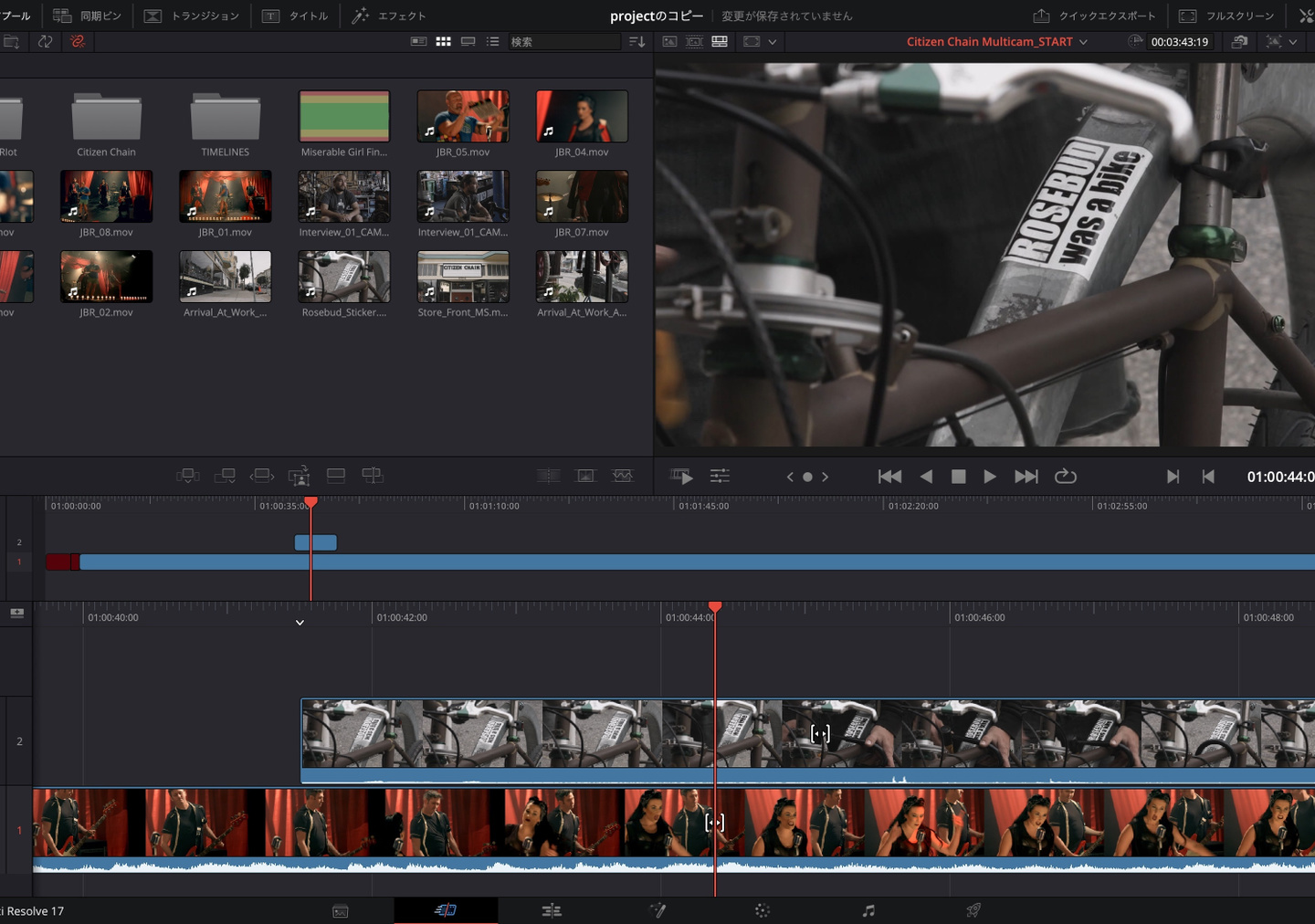Switch media pool to list view
Image resolution: width=1315 pixels, height=924 pixels.
pyautogui.click(x=492, y=41)
